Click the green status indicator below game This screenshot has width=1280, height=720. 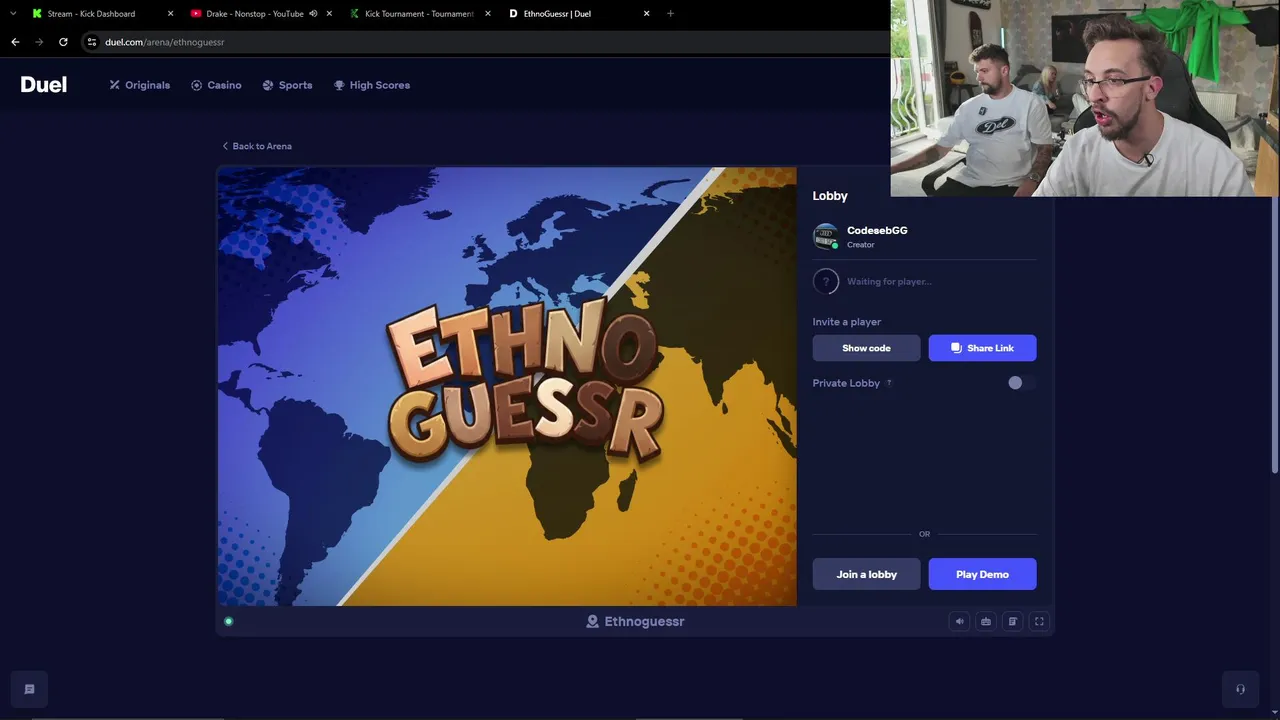coord(228,622)
